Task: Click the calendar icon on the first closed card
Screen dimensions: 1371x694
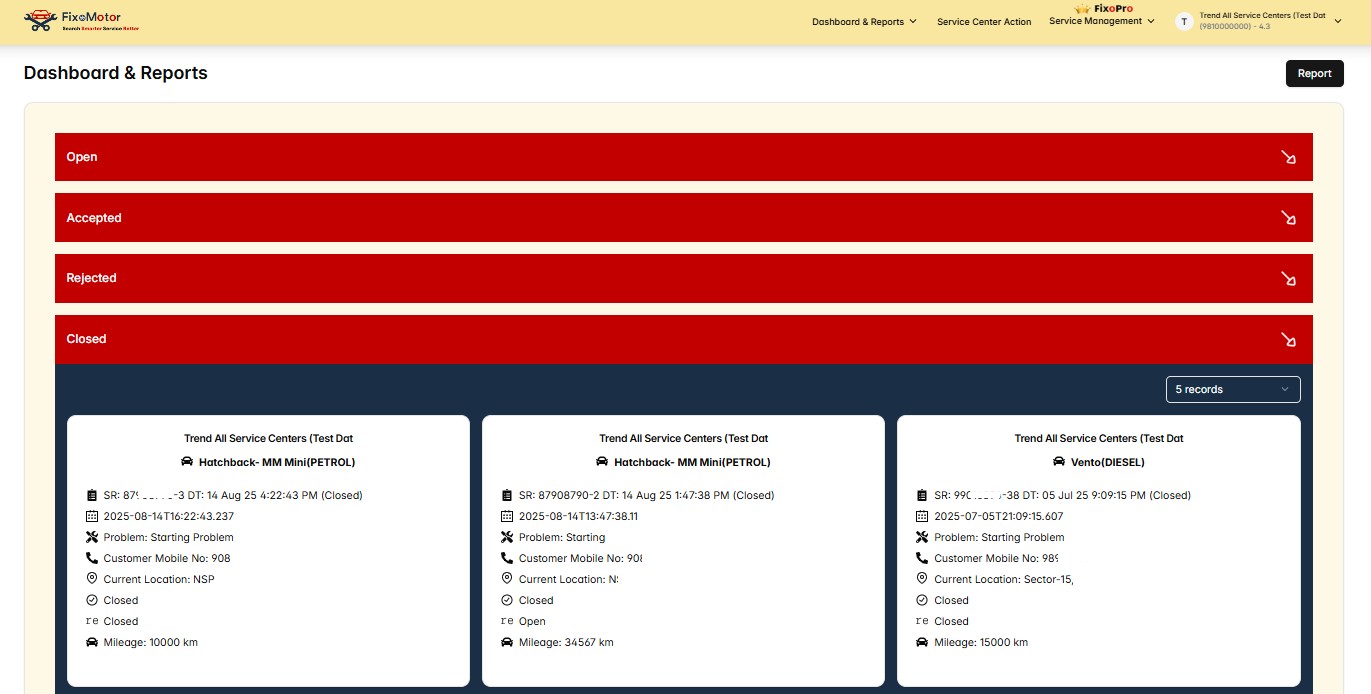Action: 92,516
